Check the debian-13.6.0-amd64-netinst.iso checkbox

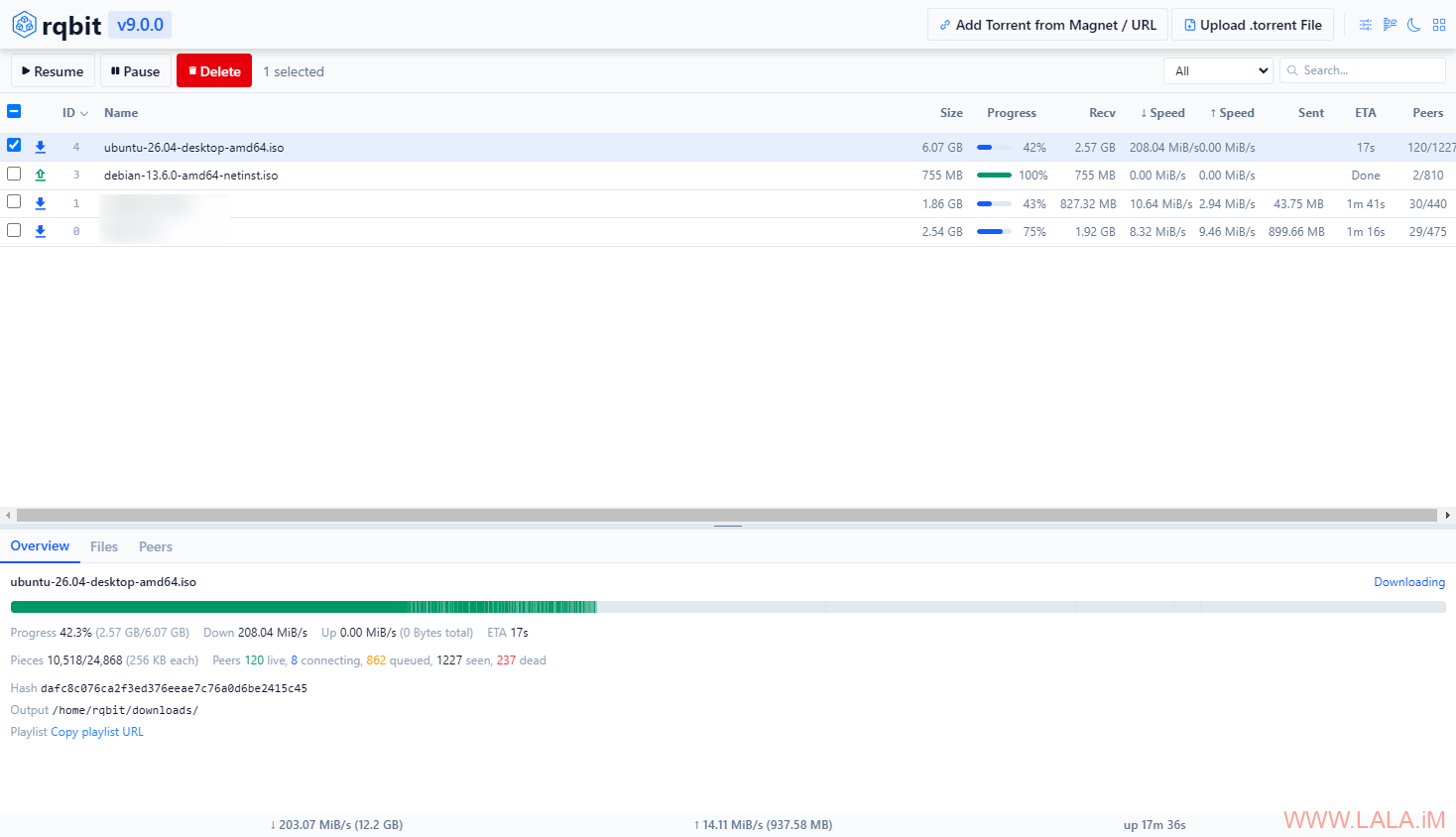pyautogui.click(x=14, y=174)
